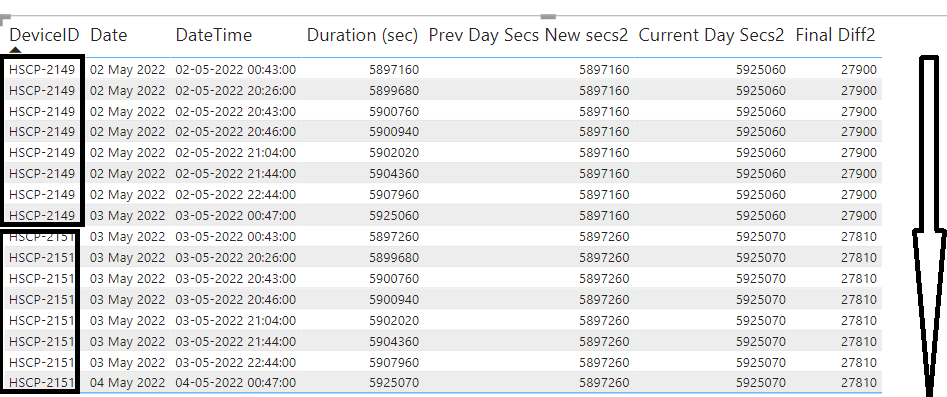The image size is (947, 397).
Task: Select cell 03-05-2022 22:44:00
Action: [x=236, y=363]
